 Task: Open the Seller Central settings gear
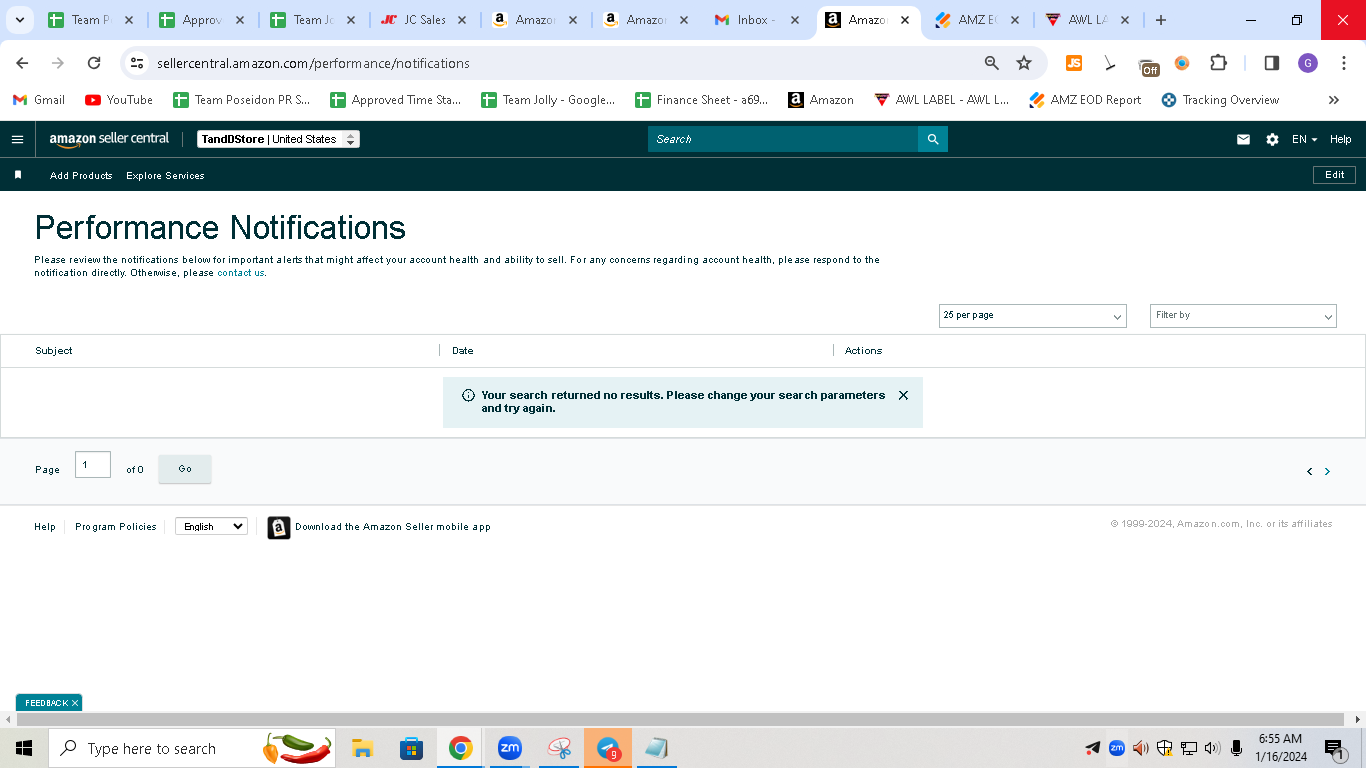coord(1272,139)
